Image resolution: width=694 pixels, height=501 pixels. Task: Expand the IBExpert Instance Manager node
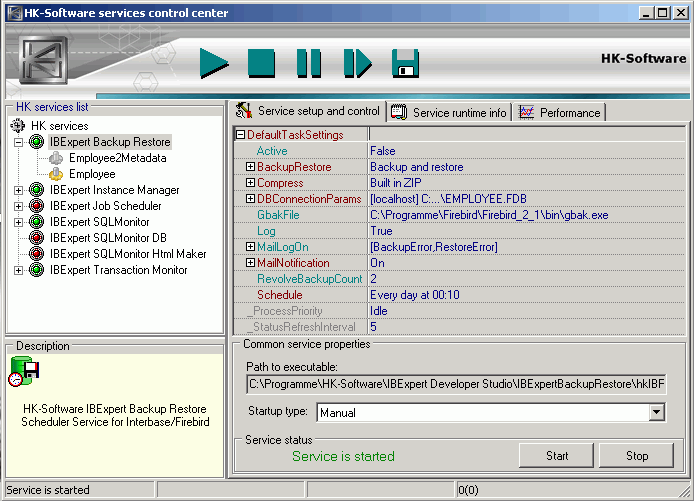[19, 190]
